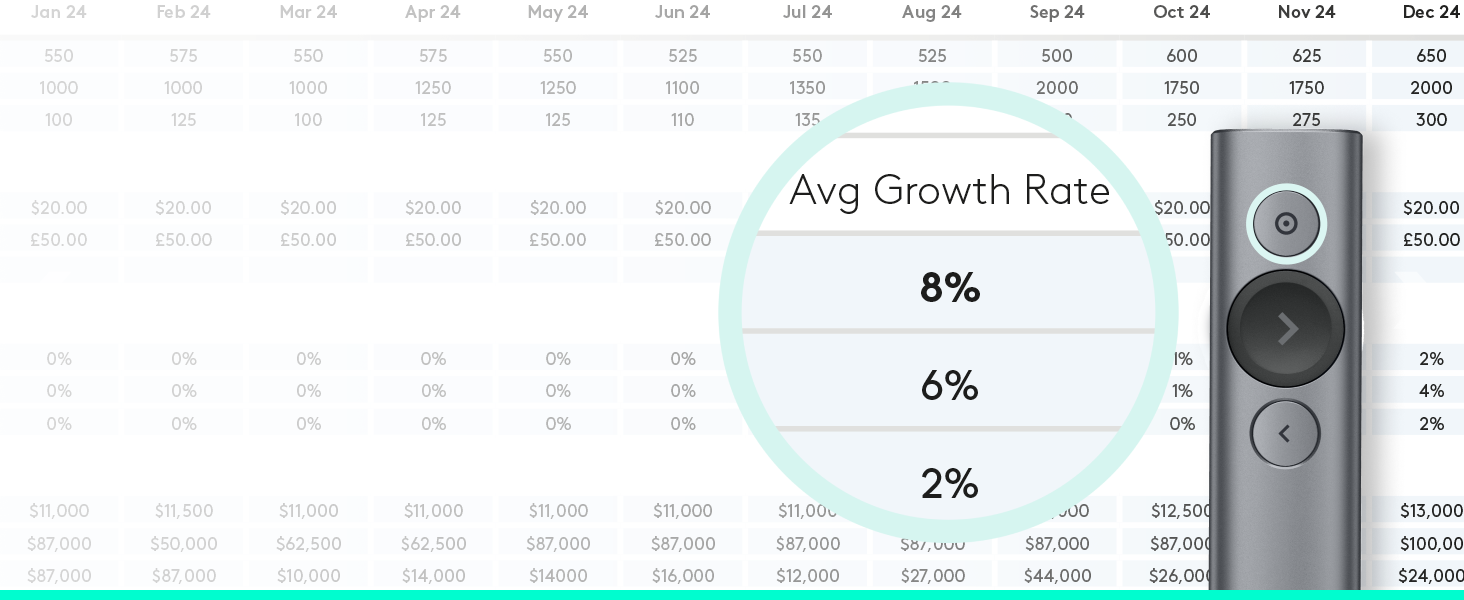Select the Dec 24 column header
Image resolution: width=1464 pixels, height=600 pixels.
pyautogui.click(x=1431, y=12)
